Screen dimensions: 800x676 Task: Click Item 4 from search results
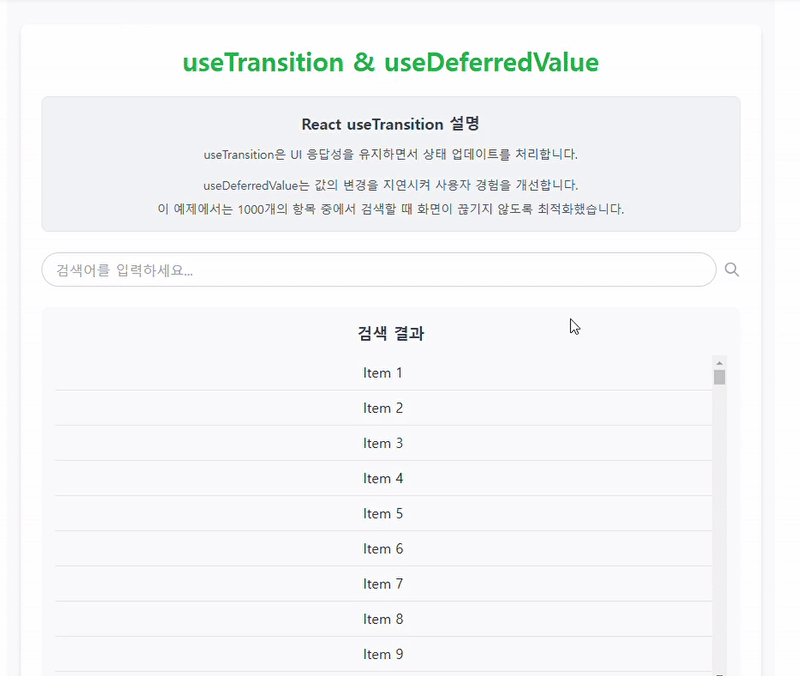click(383, 478)
